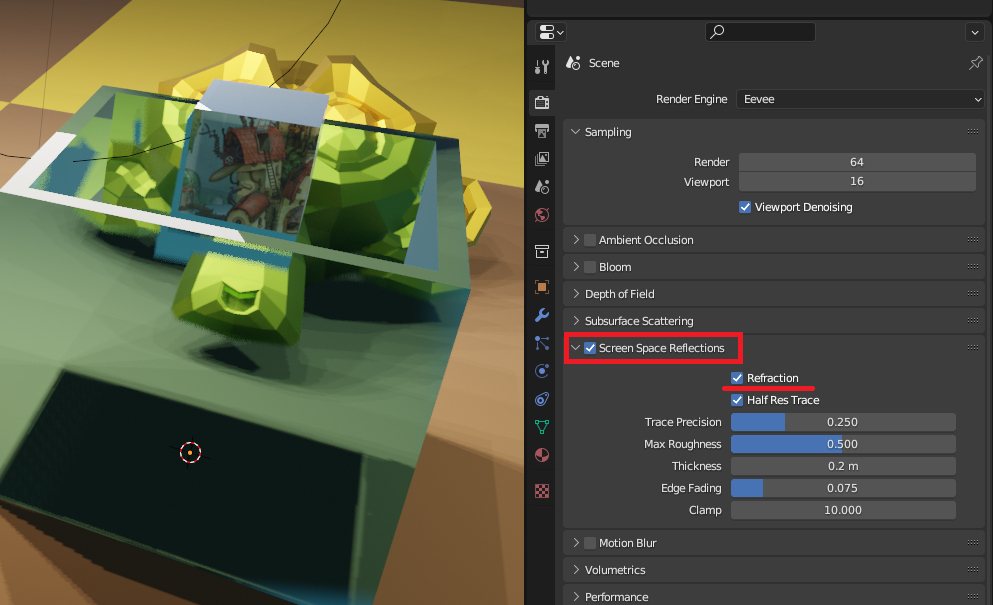Open the Tool properties tab

541,67
